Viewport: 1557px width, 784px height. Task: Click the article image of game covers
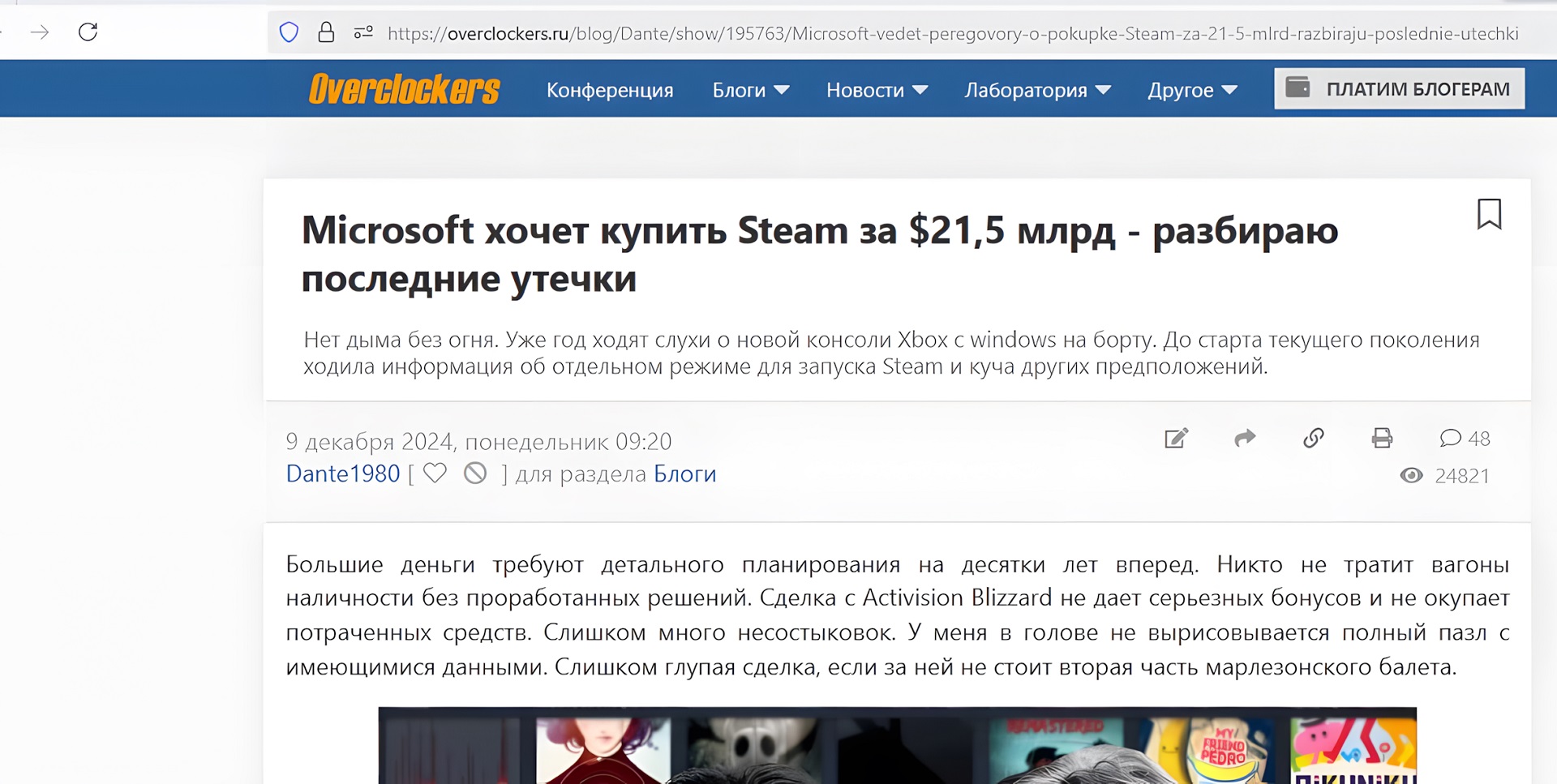(x=897, y=745)
